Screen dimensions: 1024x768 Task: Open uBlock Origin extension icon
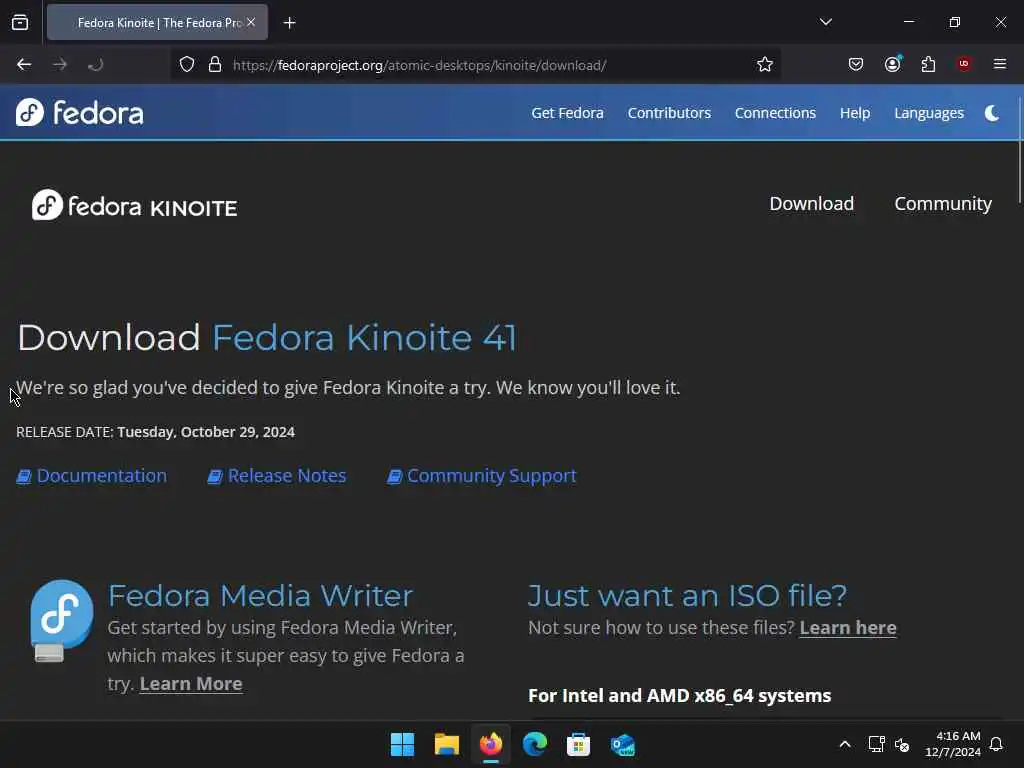(963, 64)
